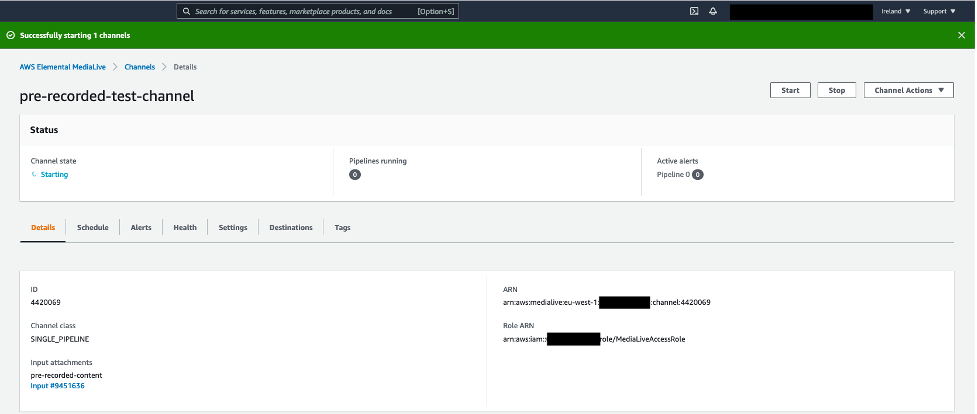Focus the services search field
The width and height of the screenshot is (977, 414).
coord(318,11)
